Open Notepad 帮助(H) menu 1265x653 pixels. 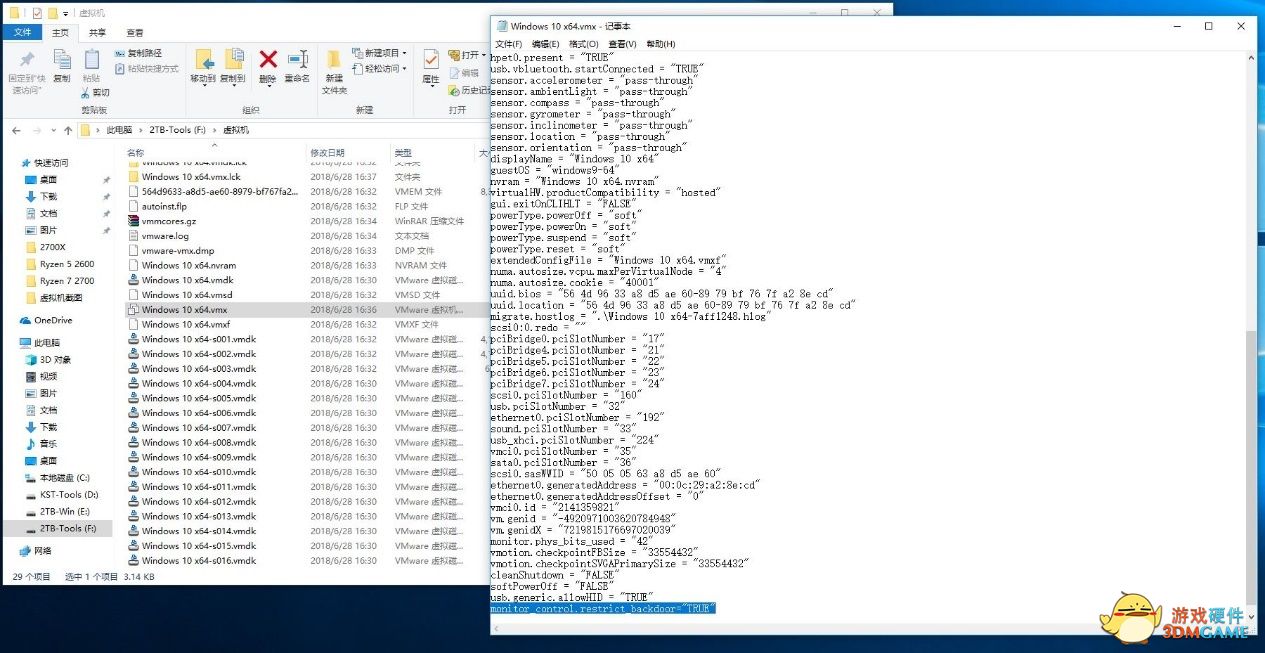tap(661, 44)
